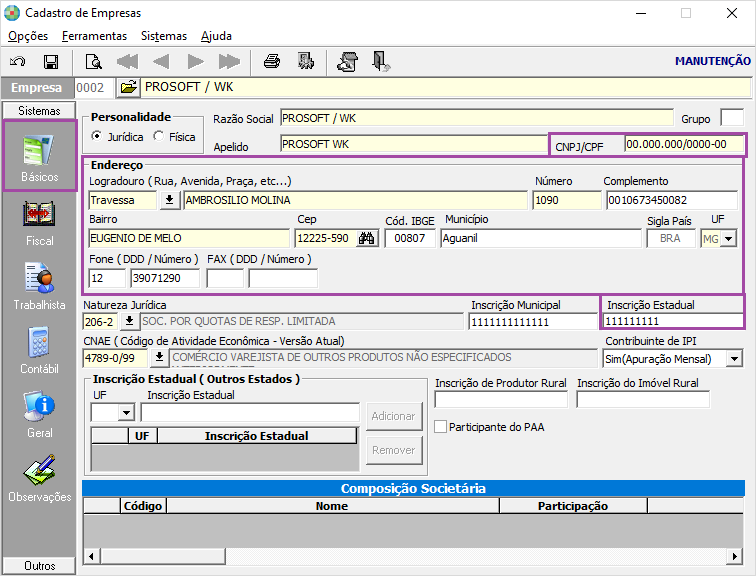
Task: Click the Apelido input field
Action: [x=414, y=144]
